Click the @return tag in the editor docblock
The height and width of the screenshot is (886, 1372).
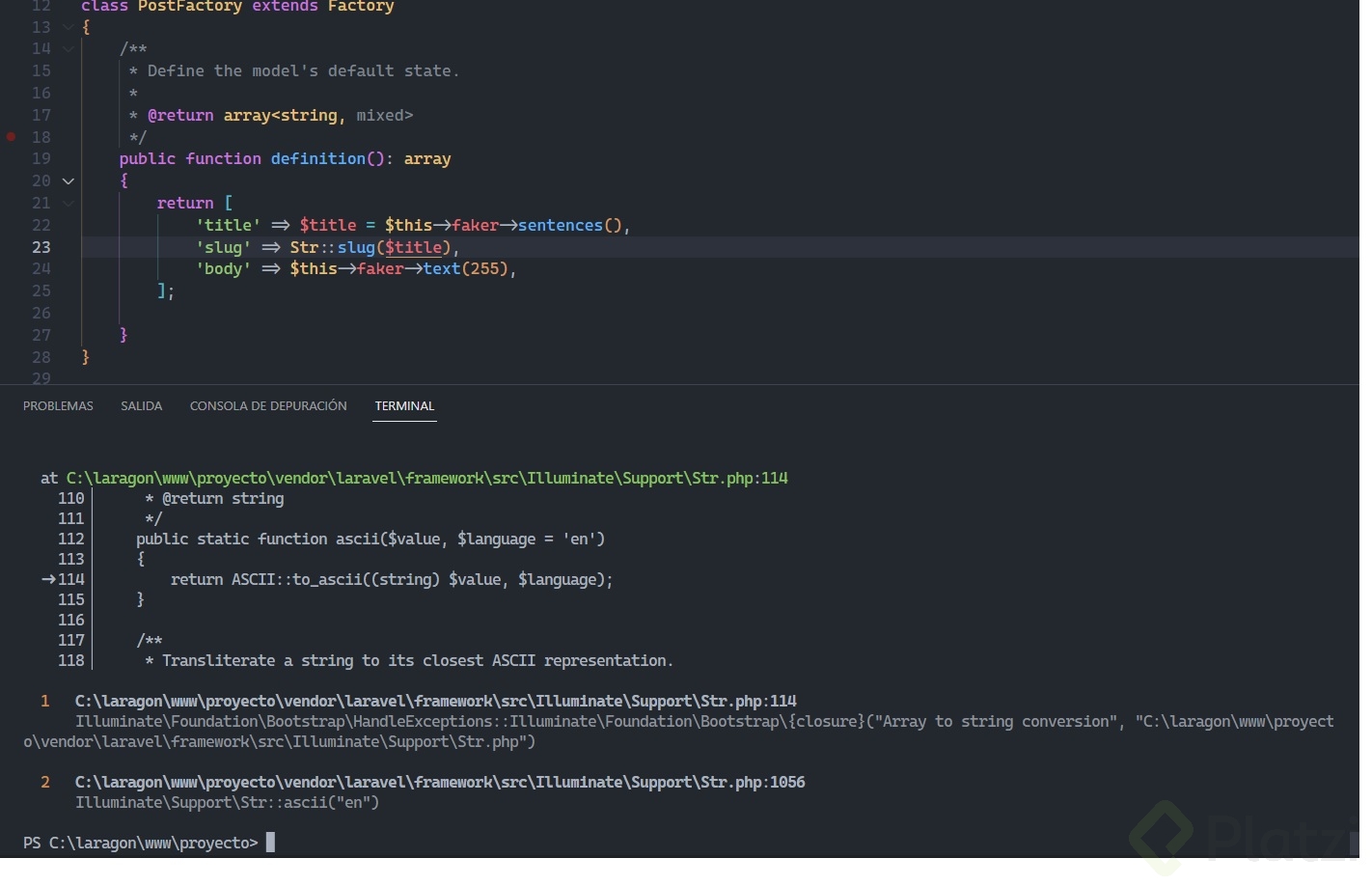point(180,115)
